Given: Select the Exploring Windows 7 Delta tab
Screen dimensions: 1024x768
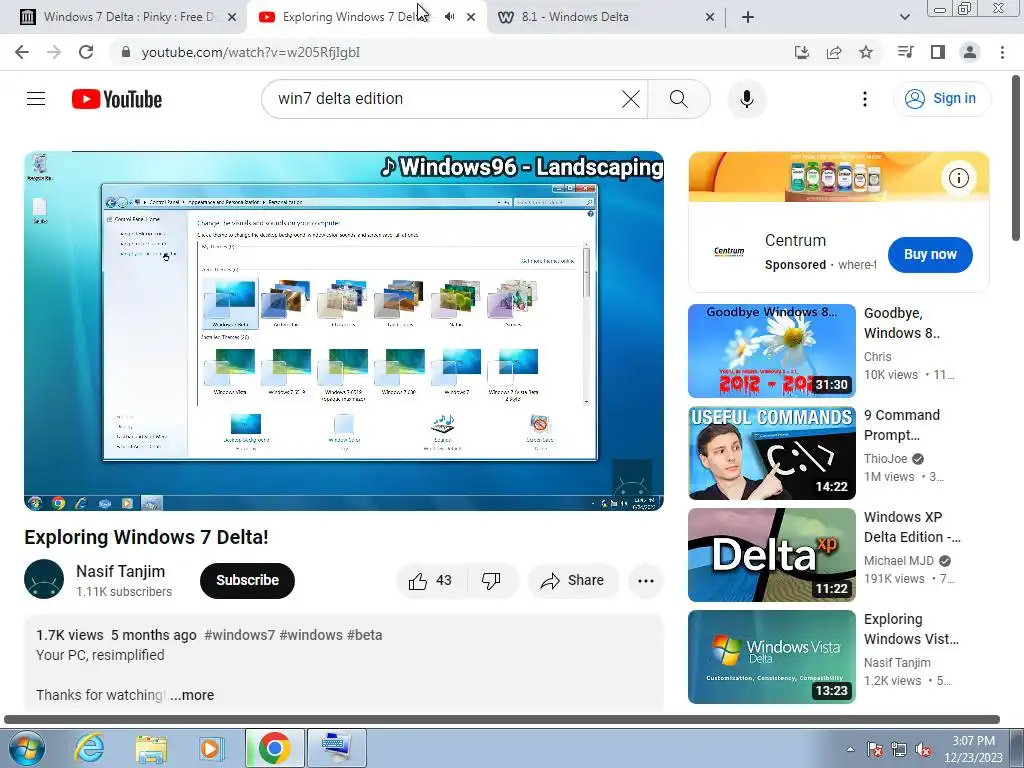Looking at the screenshot, I should tap(366, 17).
